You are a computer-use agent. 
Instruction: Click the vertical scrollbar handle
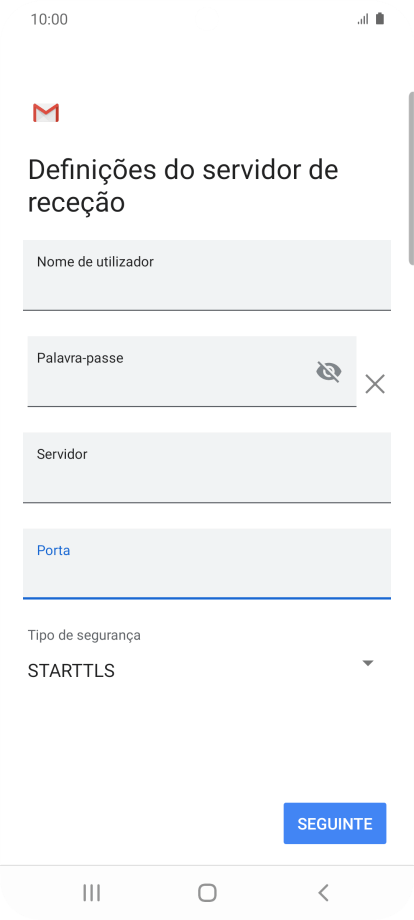tap(411, 178)
